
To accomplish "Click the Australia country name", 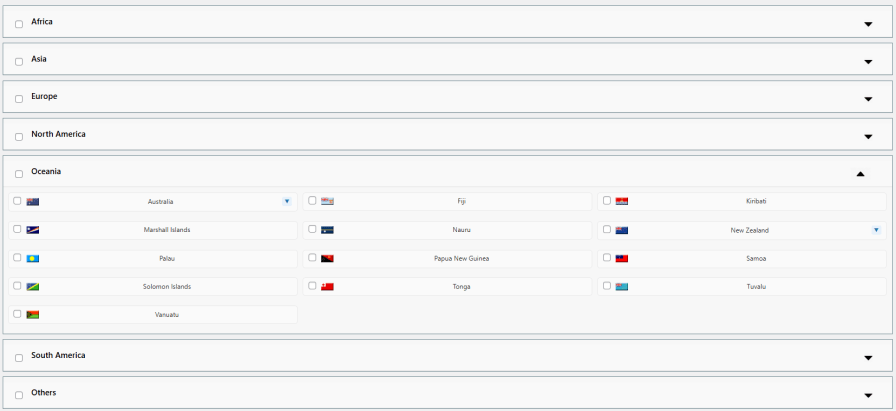I will [x=161, y=202].
